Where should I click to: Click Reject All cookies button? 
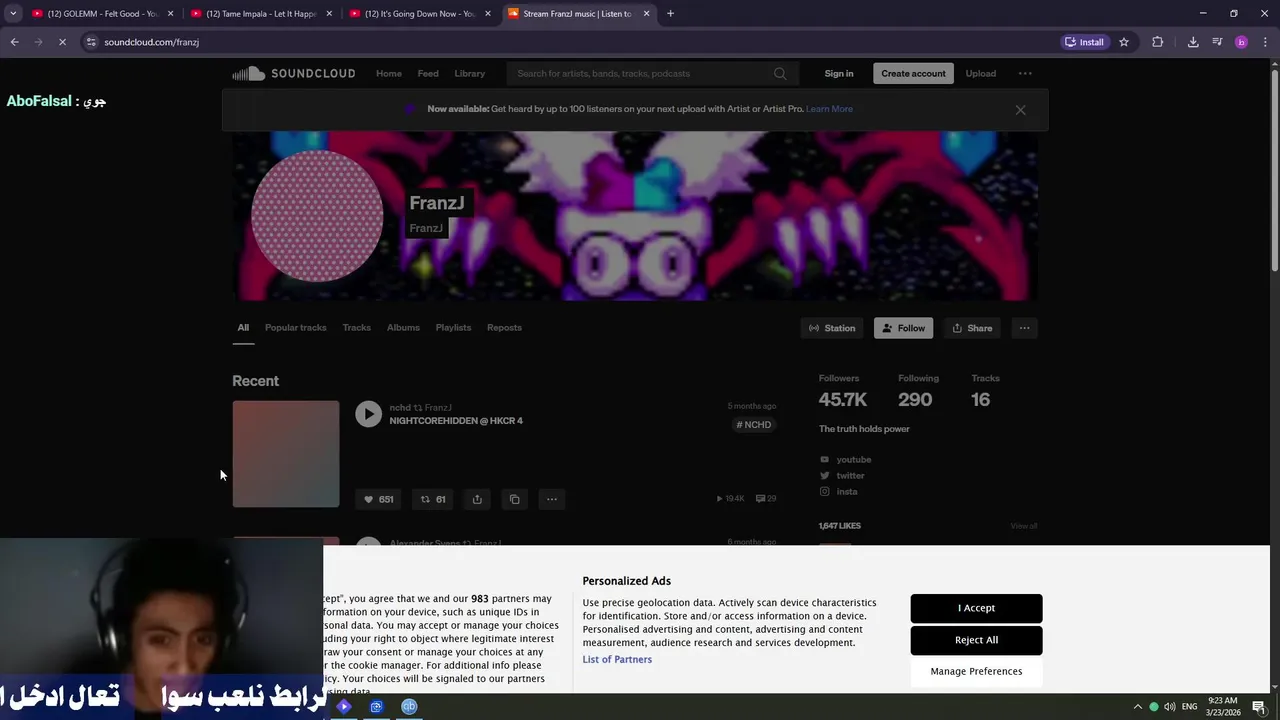(976, 640)
